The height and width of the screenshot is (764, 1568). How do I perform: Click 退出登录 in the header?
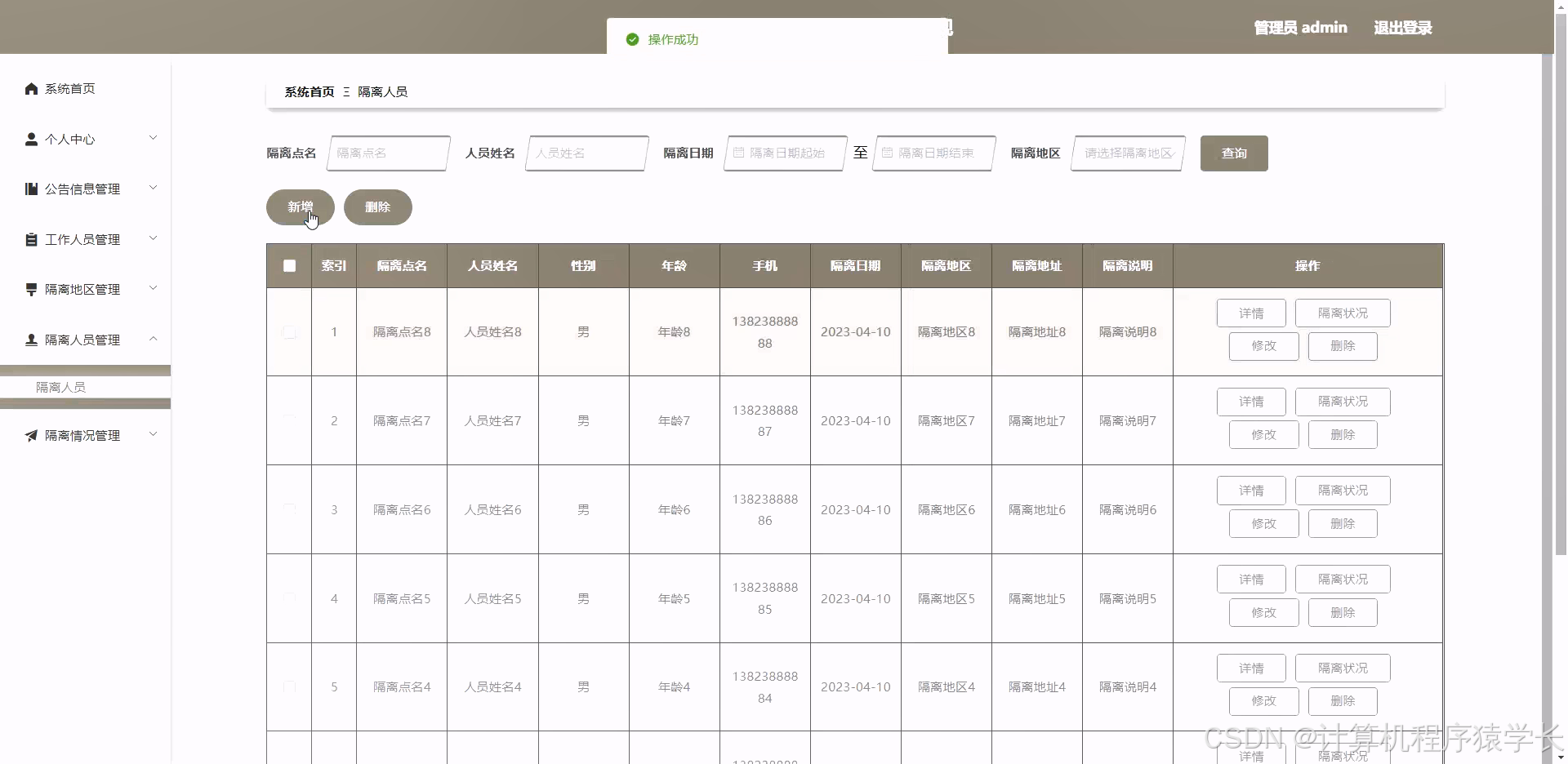(1403, 28)
